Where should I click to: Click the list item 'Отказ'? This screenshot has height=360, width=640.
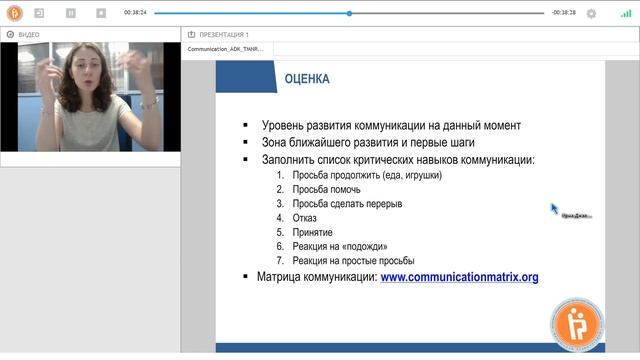304,218
